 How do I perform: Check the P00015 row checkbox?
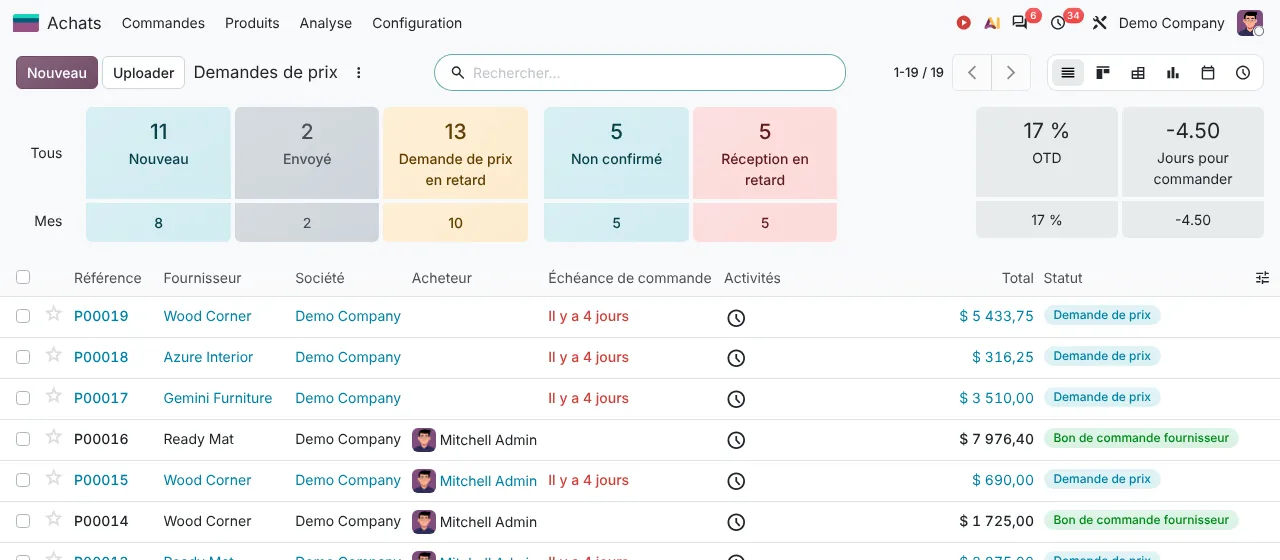coord(23,480)
